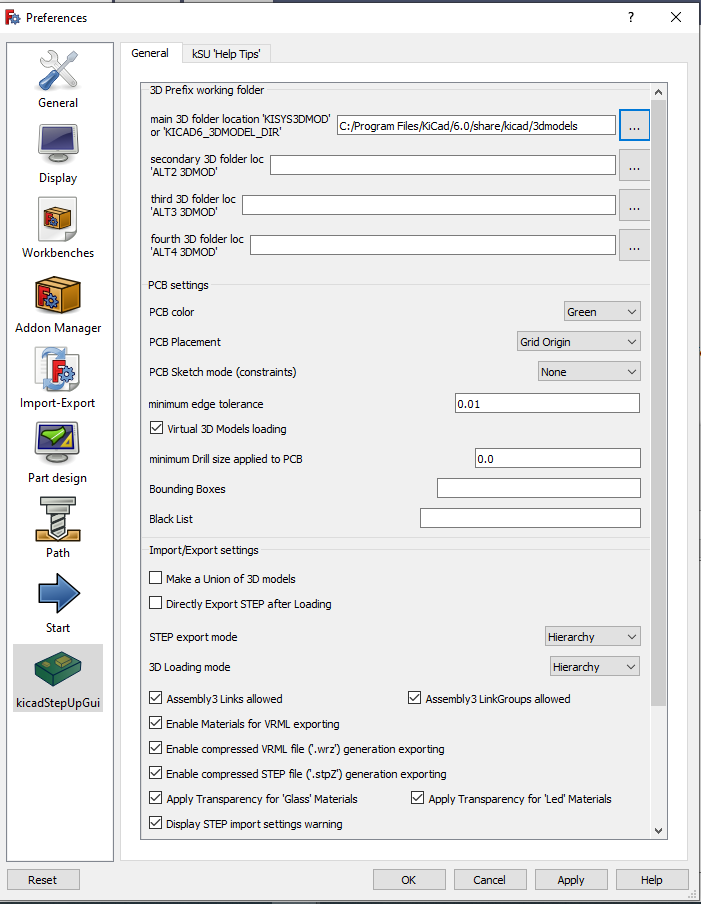Image resolution: width=701 pixels, height=904 pixels.
Task: Browse for fourth ALT4 3DMOD folder
Action: point(634,245)
